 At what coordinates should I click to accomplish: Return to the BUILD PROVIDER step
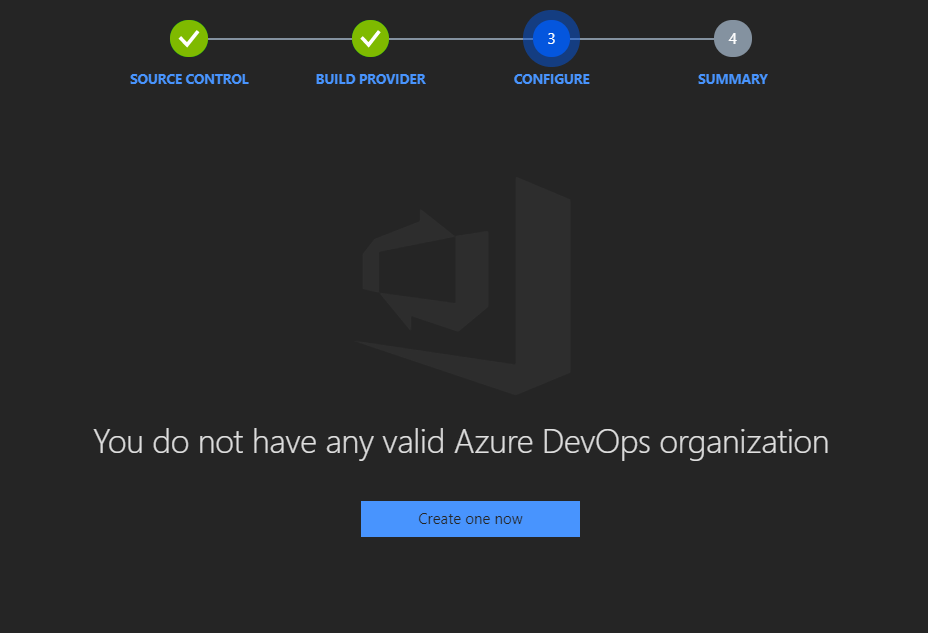click(x=371, y=79)
